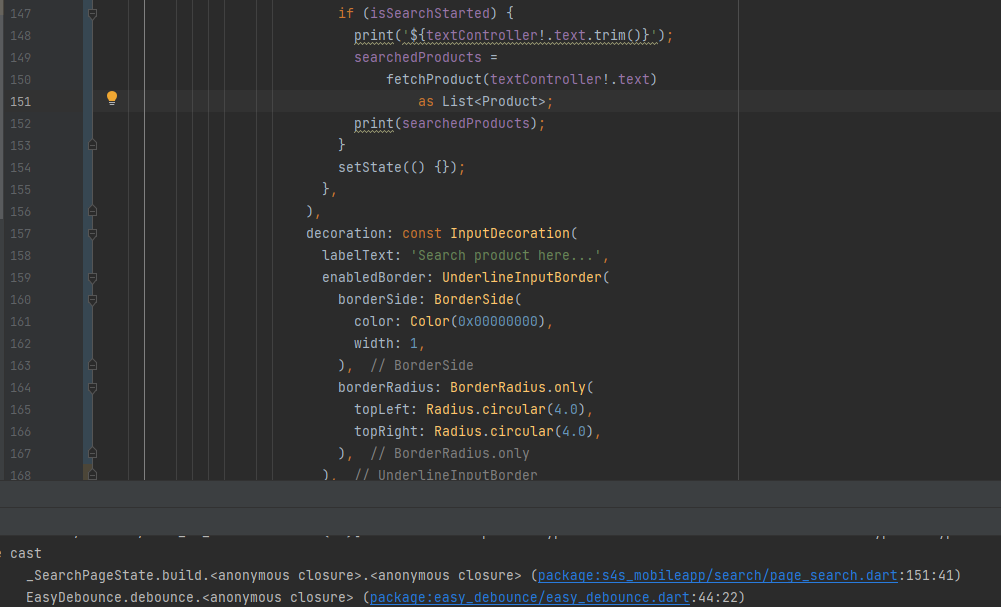Collapse the UnderlineInputBorder block at line 159
The height and width of the screenshot is (607, 1001).
93,278
